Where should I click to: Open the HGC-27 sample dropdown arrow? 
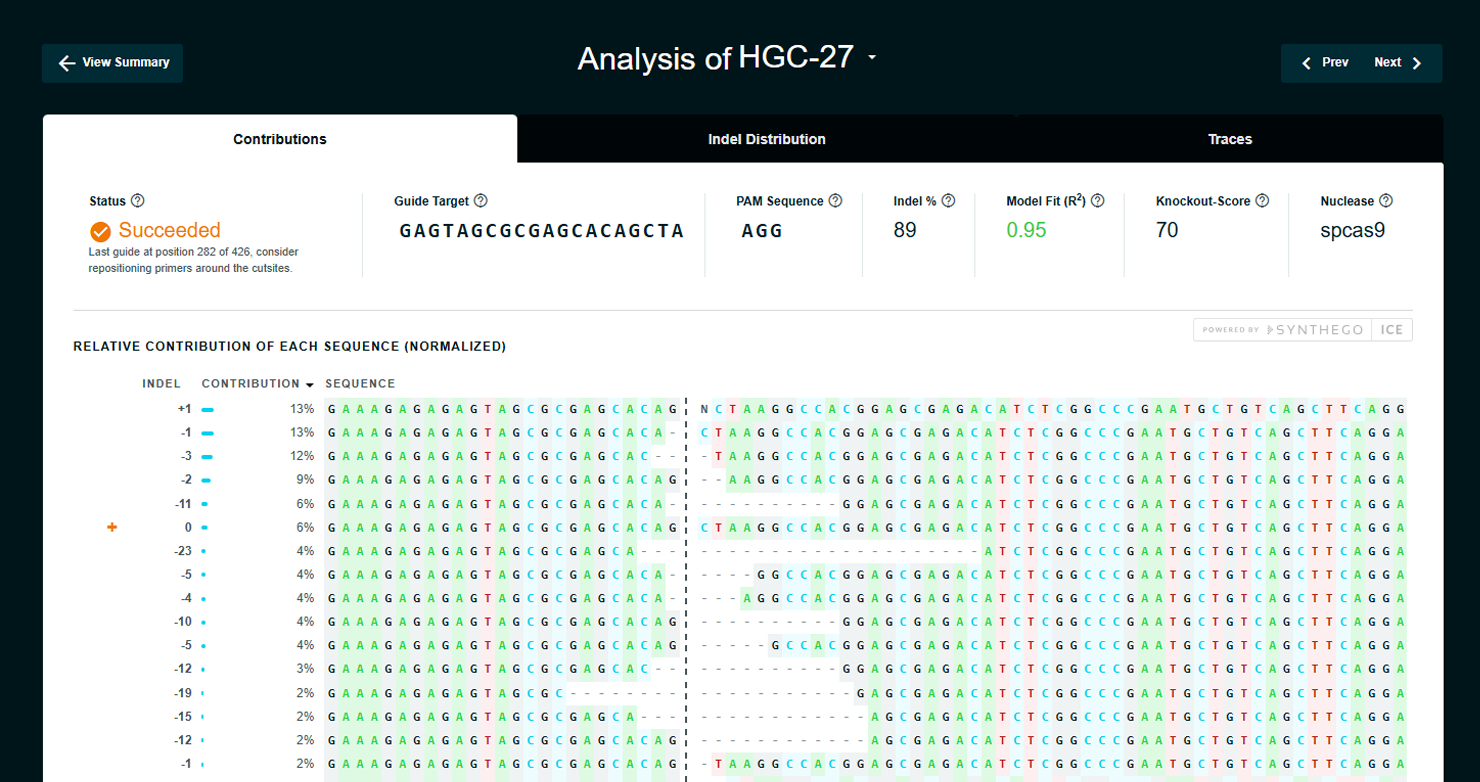872,58
